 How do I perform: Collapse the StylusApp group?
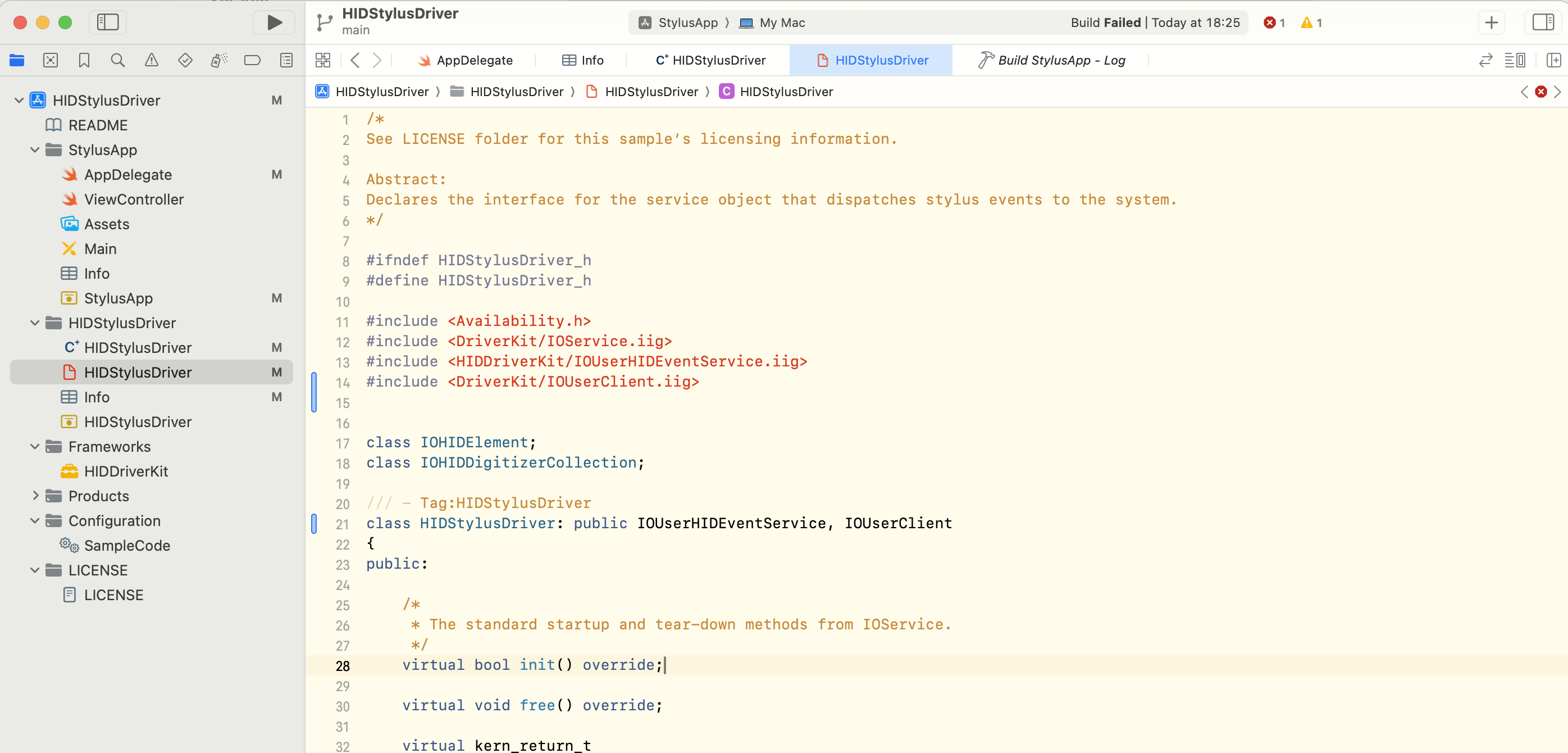coord(35,150)
